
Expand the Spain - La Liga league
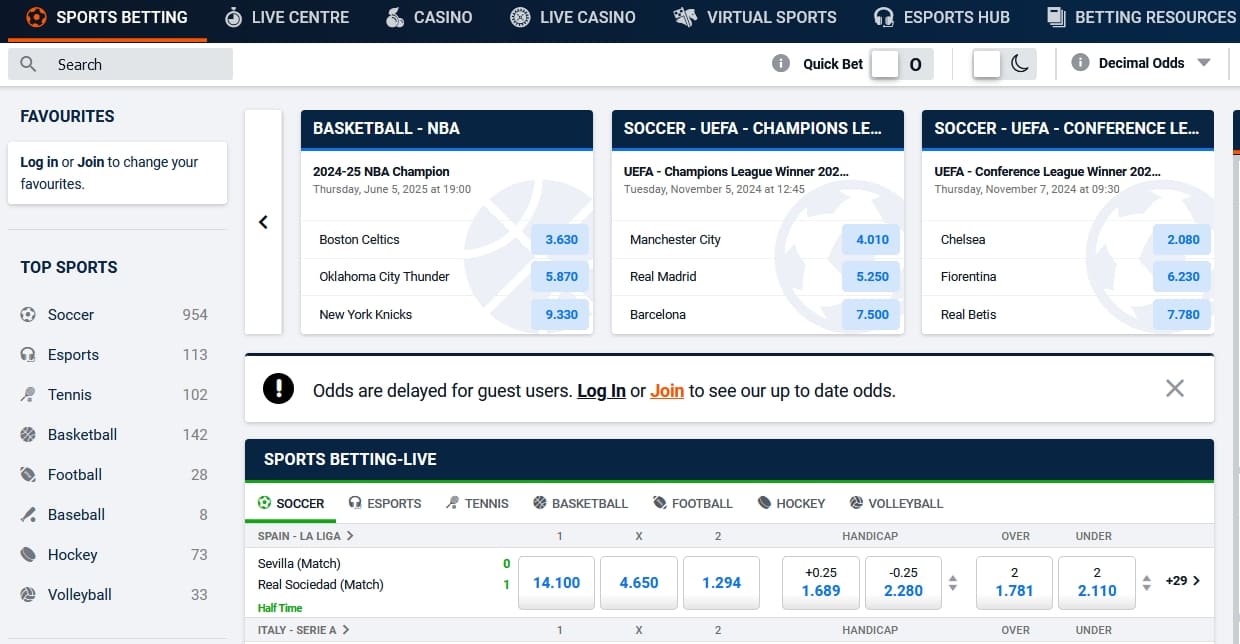tap(306, 536)
